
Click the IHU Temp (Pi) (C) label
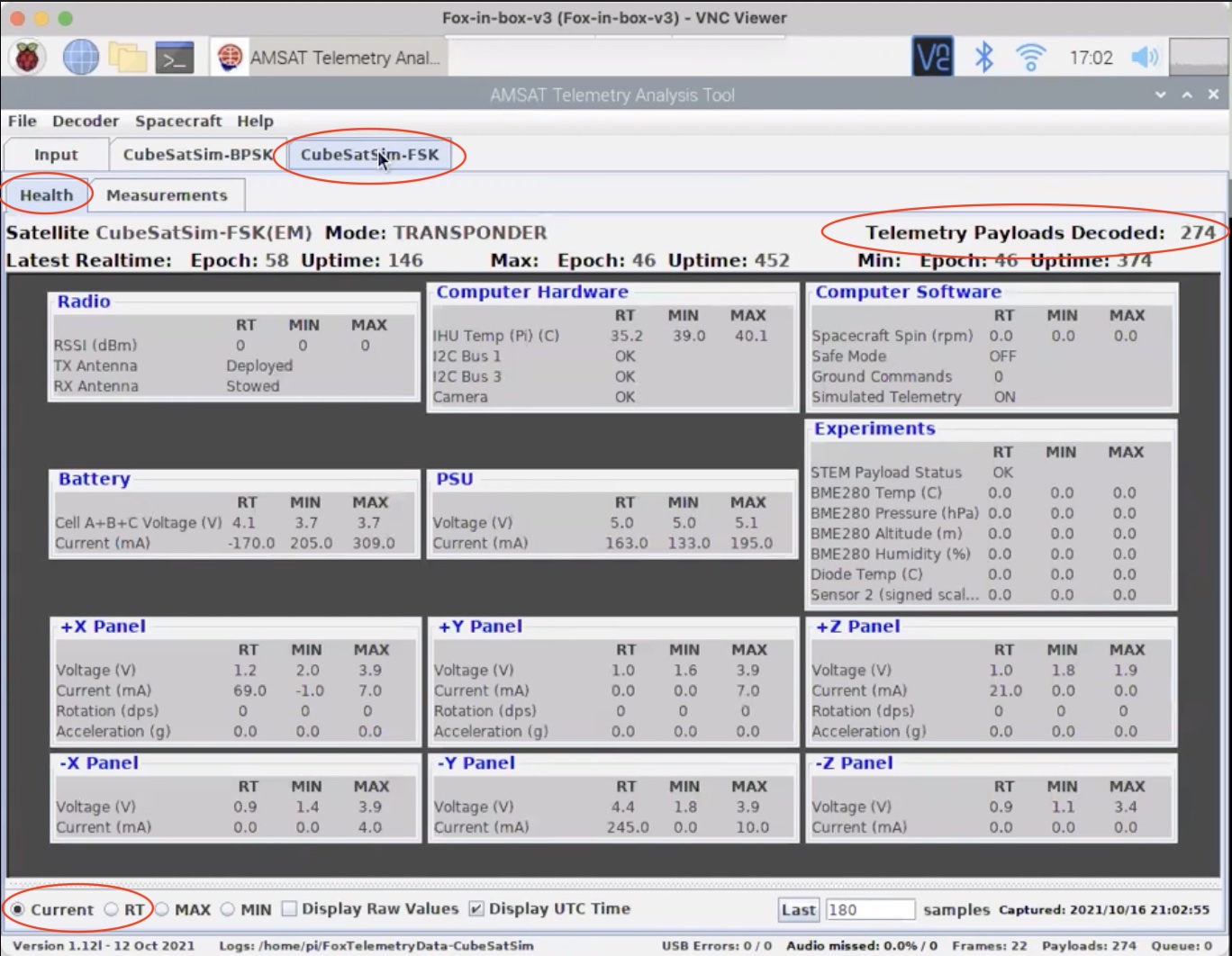pyautogui.click(x=496, y=336)
